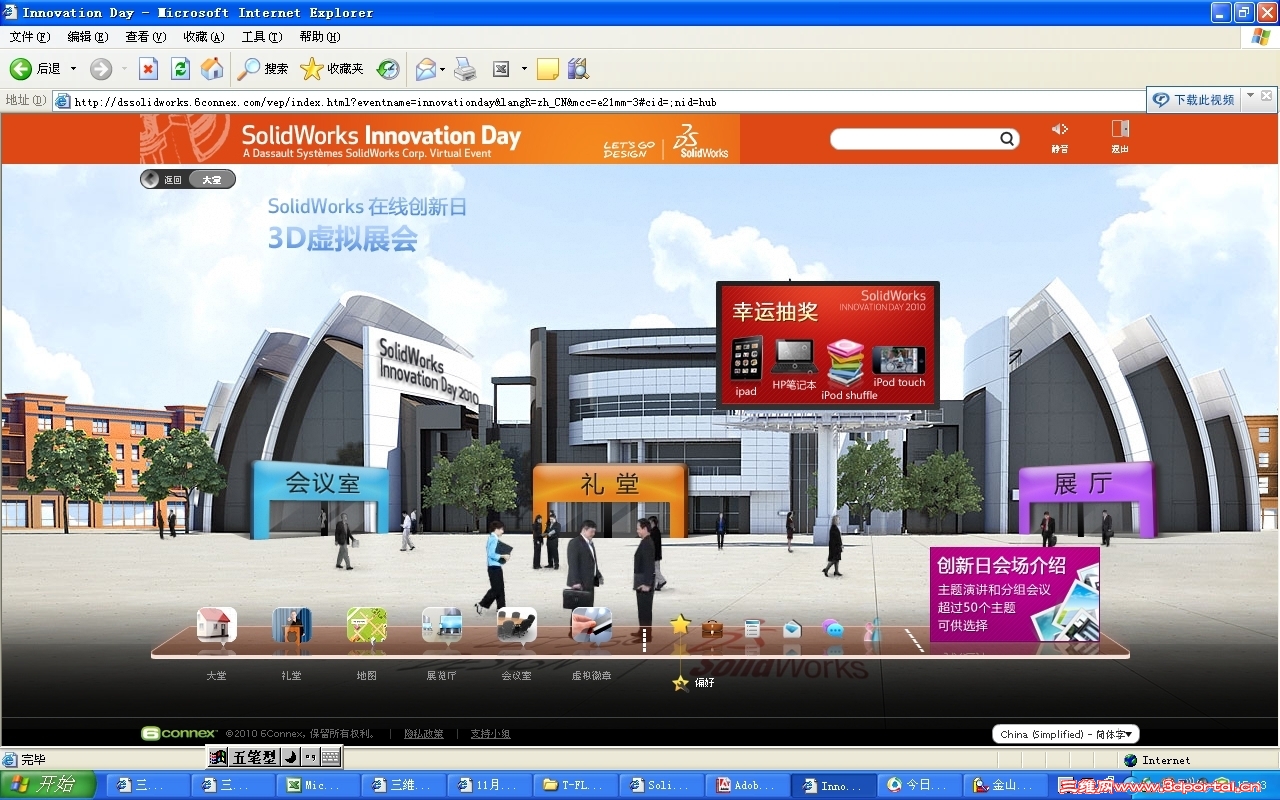Click the IE Mail toolbar icon
This screenshot has width=1280, height=800.
[x=426, y=69]
